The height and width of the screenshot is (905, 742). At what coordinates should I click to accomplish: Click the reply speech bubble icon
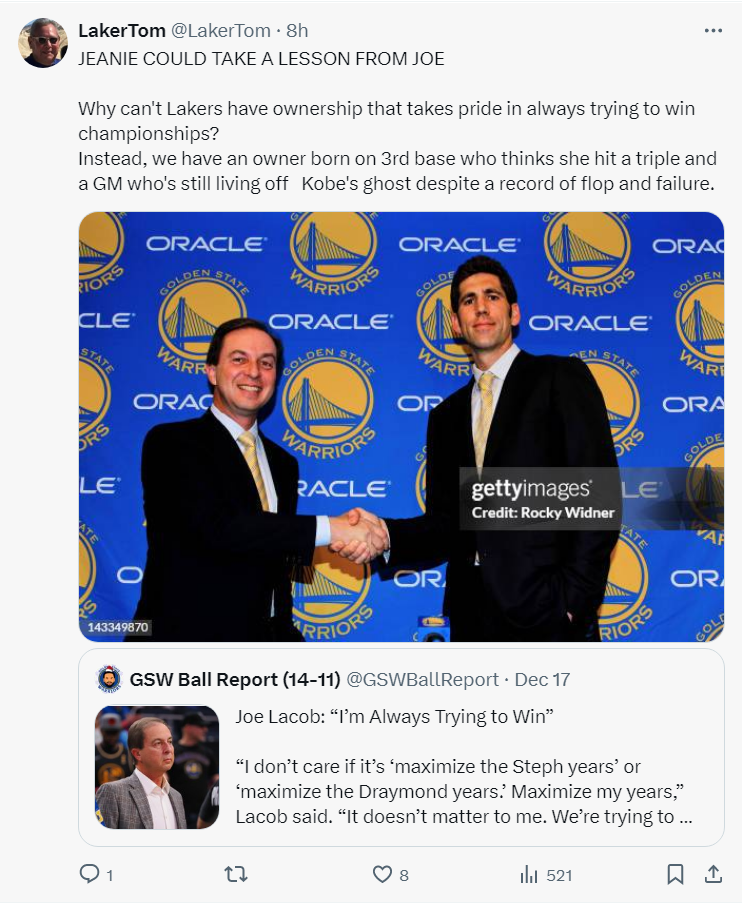(89, 874)
